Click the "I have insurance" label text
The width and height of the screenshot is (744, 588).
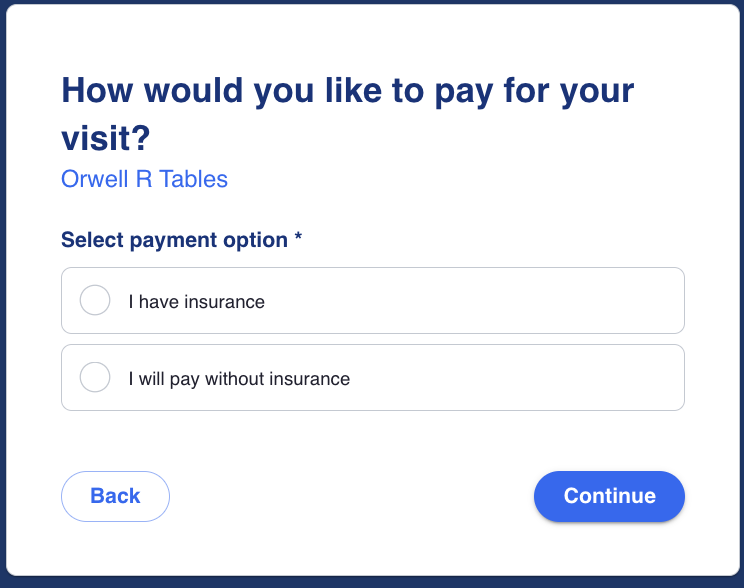click(196, 301)
